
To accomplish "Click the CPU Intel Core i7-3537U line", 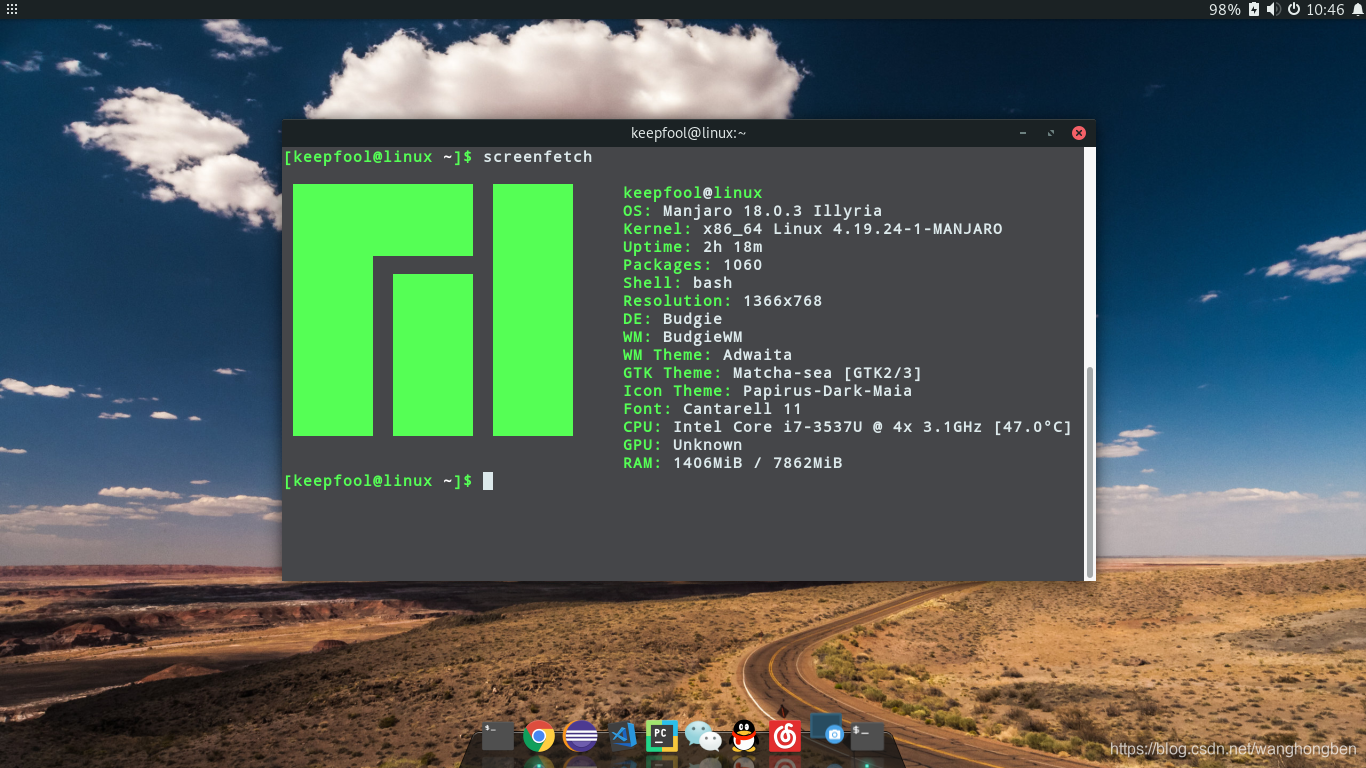I will pyautogui.click(x=848, y=427).
